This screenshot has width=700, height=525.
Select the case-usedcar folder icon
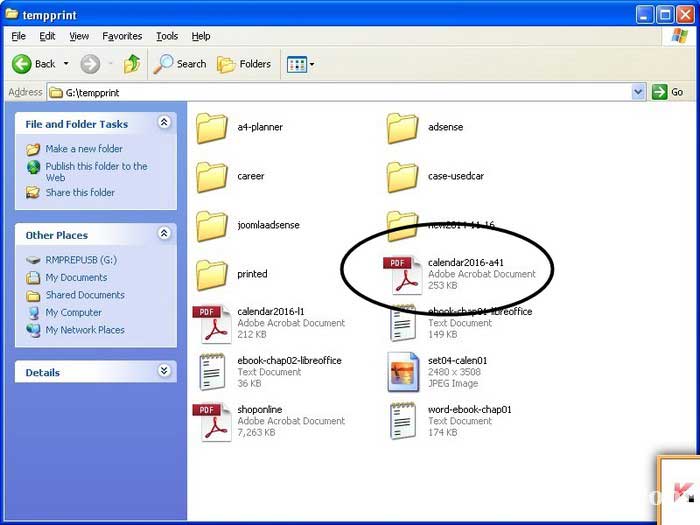pyautogui.click(x=402, y=177)
